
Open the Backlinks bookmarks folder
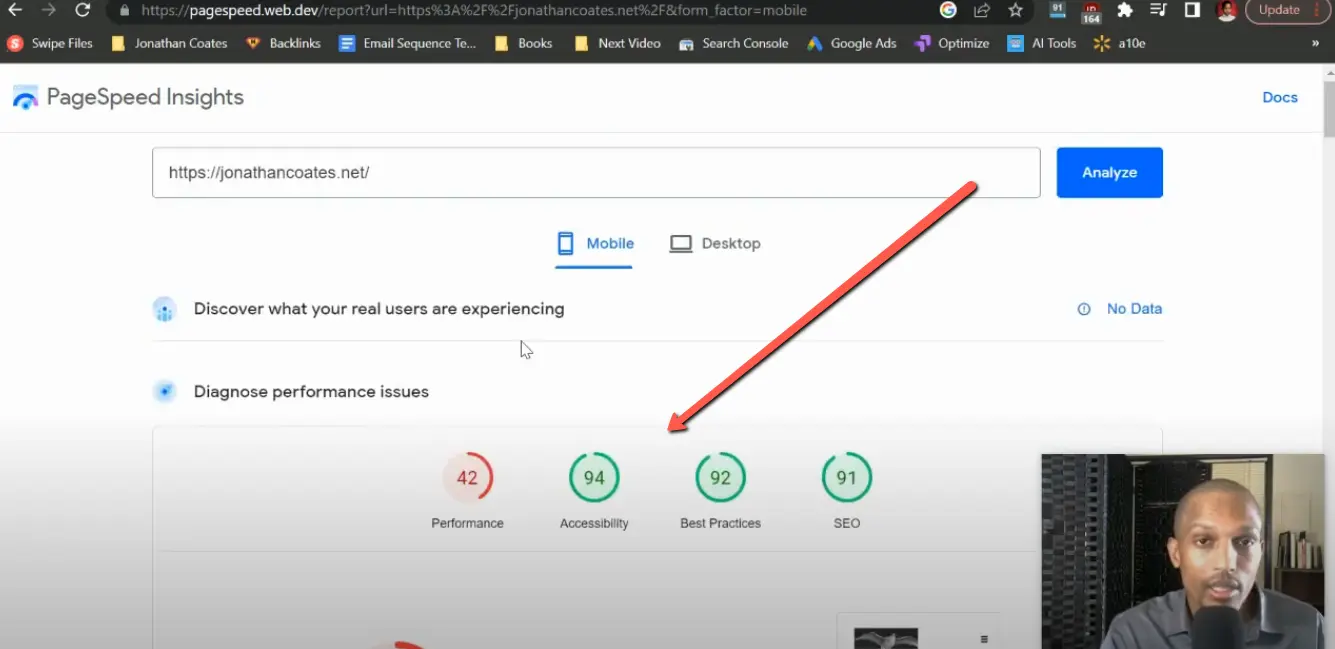tap(283, 43)
